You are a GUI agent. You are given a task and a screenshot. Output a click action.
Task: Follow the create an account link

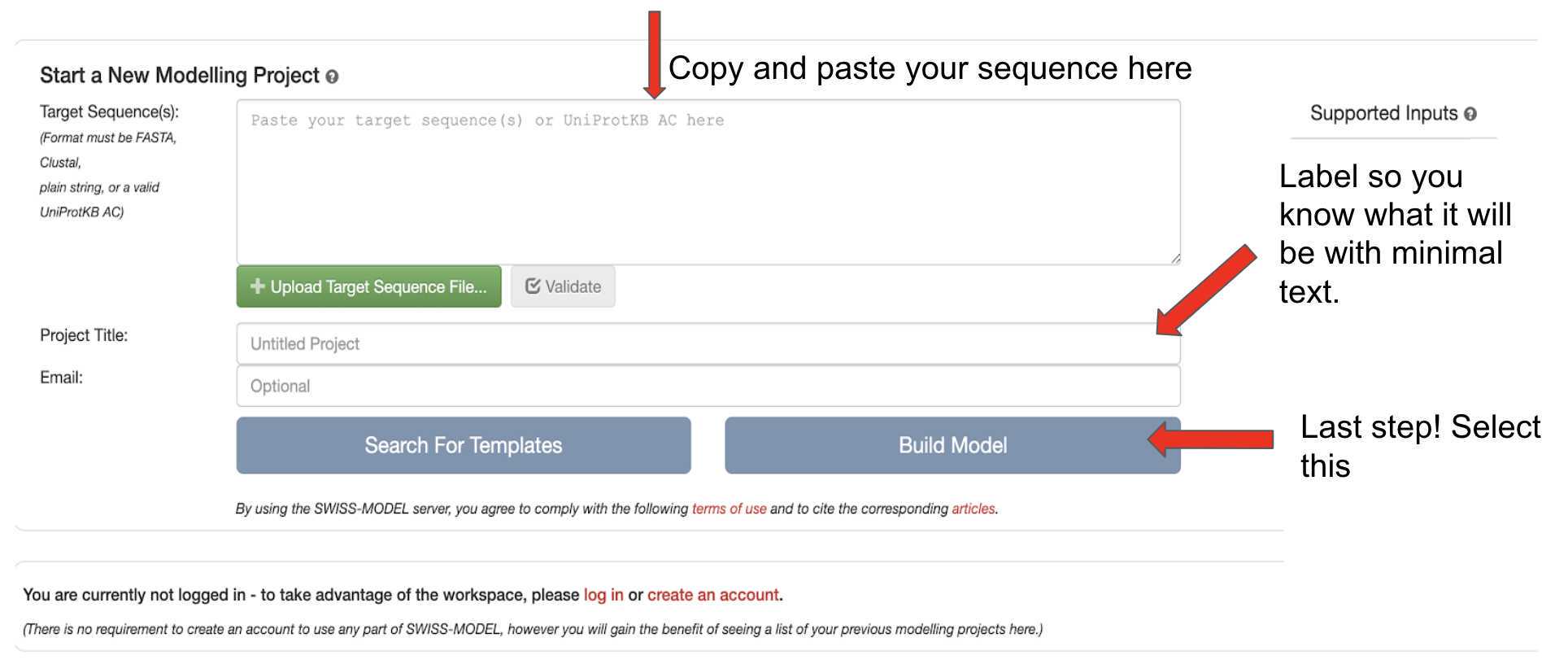coord(713,595)
